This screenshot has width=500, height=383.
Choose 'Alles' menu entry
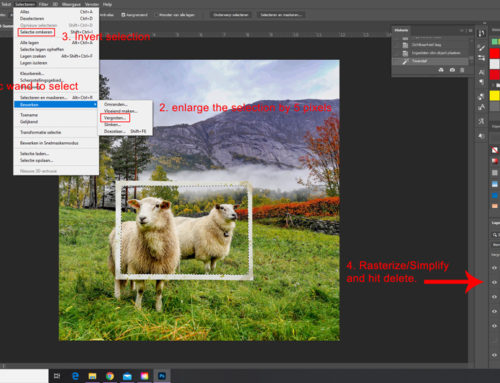point(56,12)
